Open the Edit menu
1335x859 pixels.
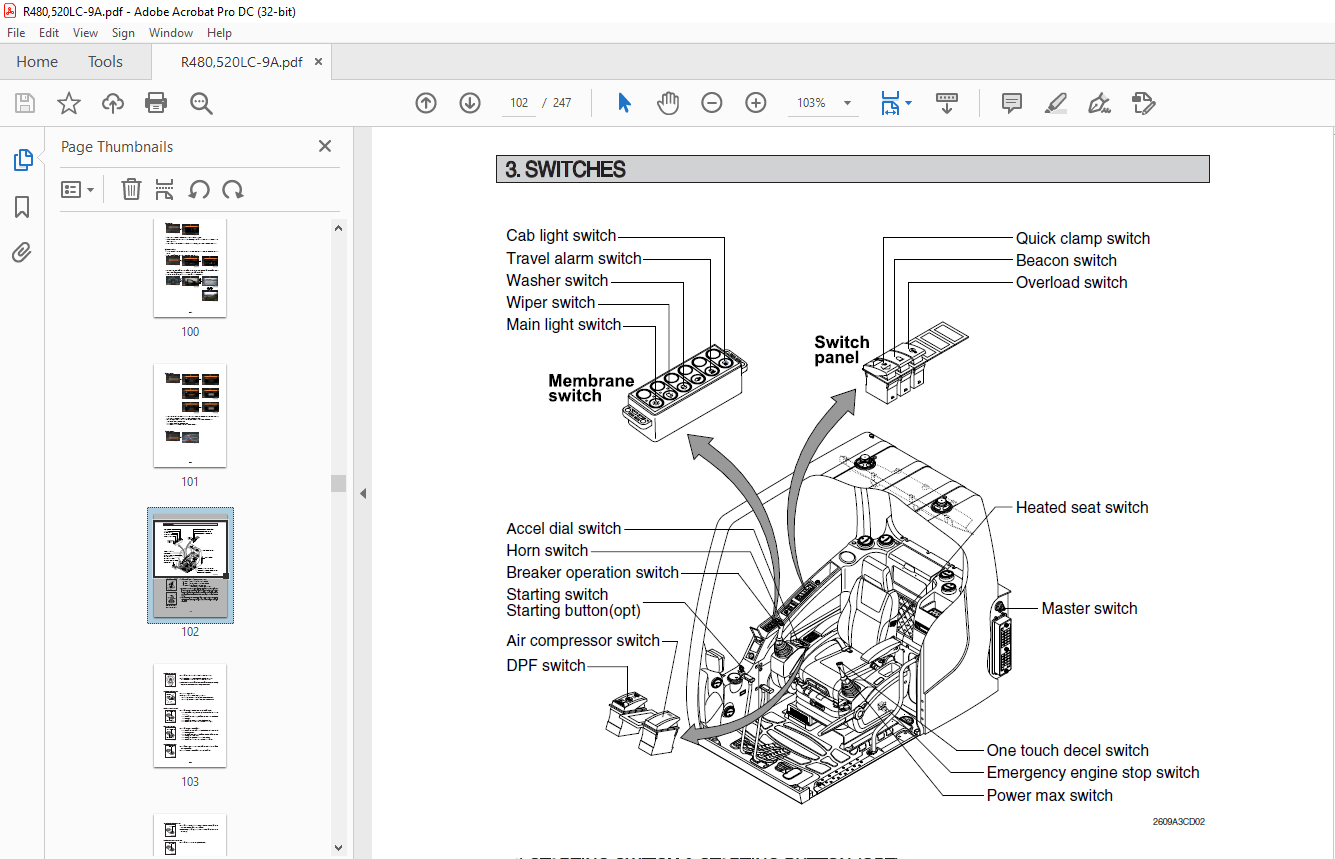point(49,33)
